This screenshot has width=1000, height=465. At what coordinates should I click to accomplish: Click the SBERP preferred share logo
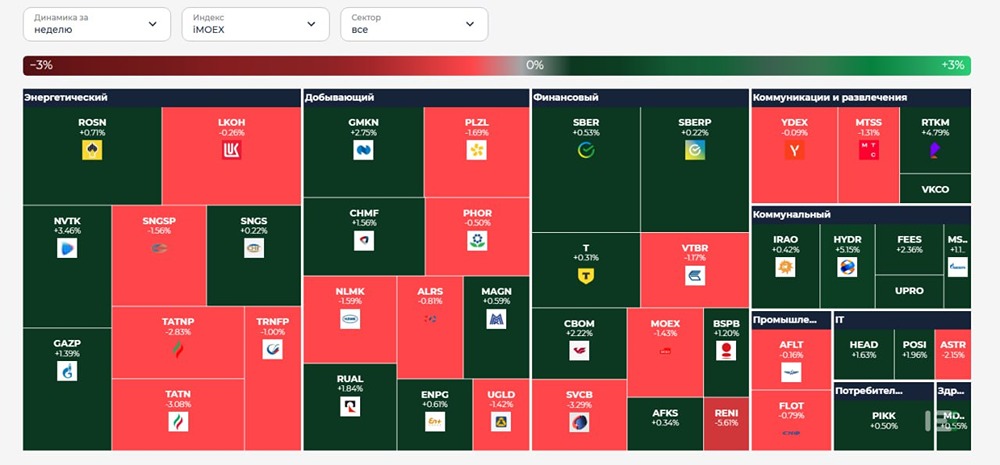click(695, 151)
